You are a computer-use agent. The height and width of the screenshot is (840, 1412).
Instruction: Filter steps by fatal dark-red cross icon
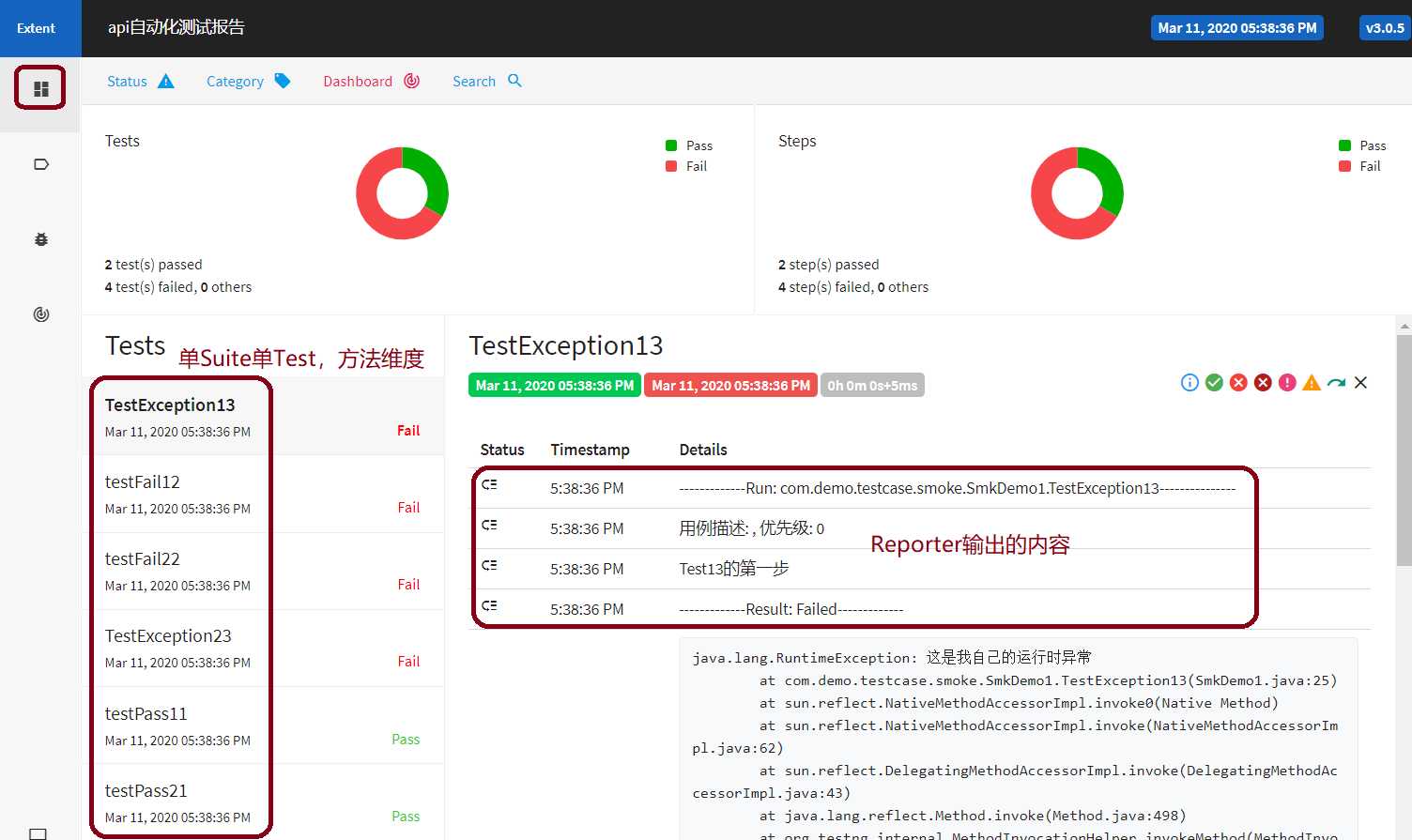tap(1263, 382)
